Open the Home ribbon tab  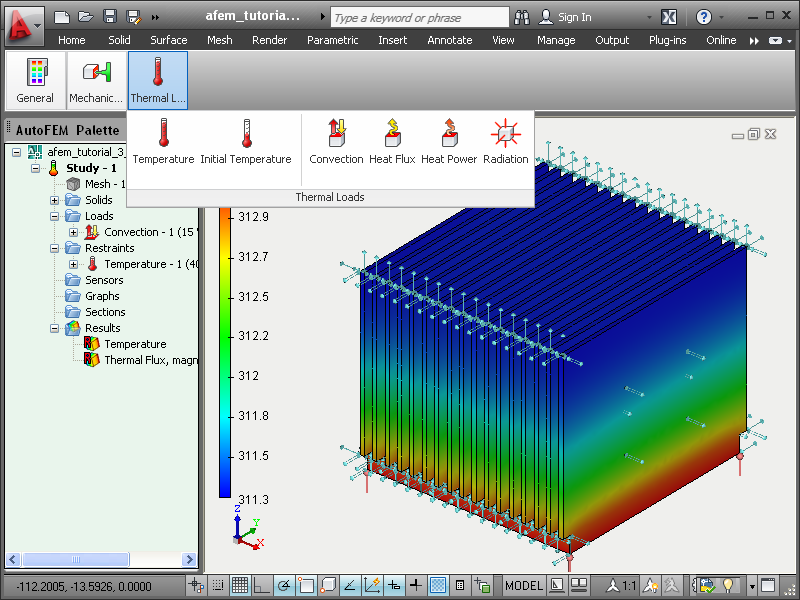pos(71,40)
